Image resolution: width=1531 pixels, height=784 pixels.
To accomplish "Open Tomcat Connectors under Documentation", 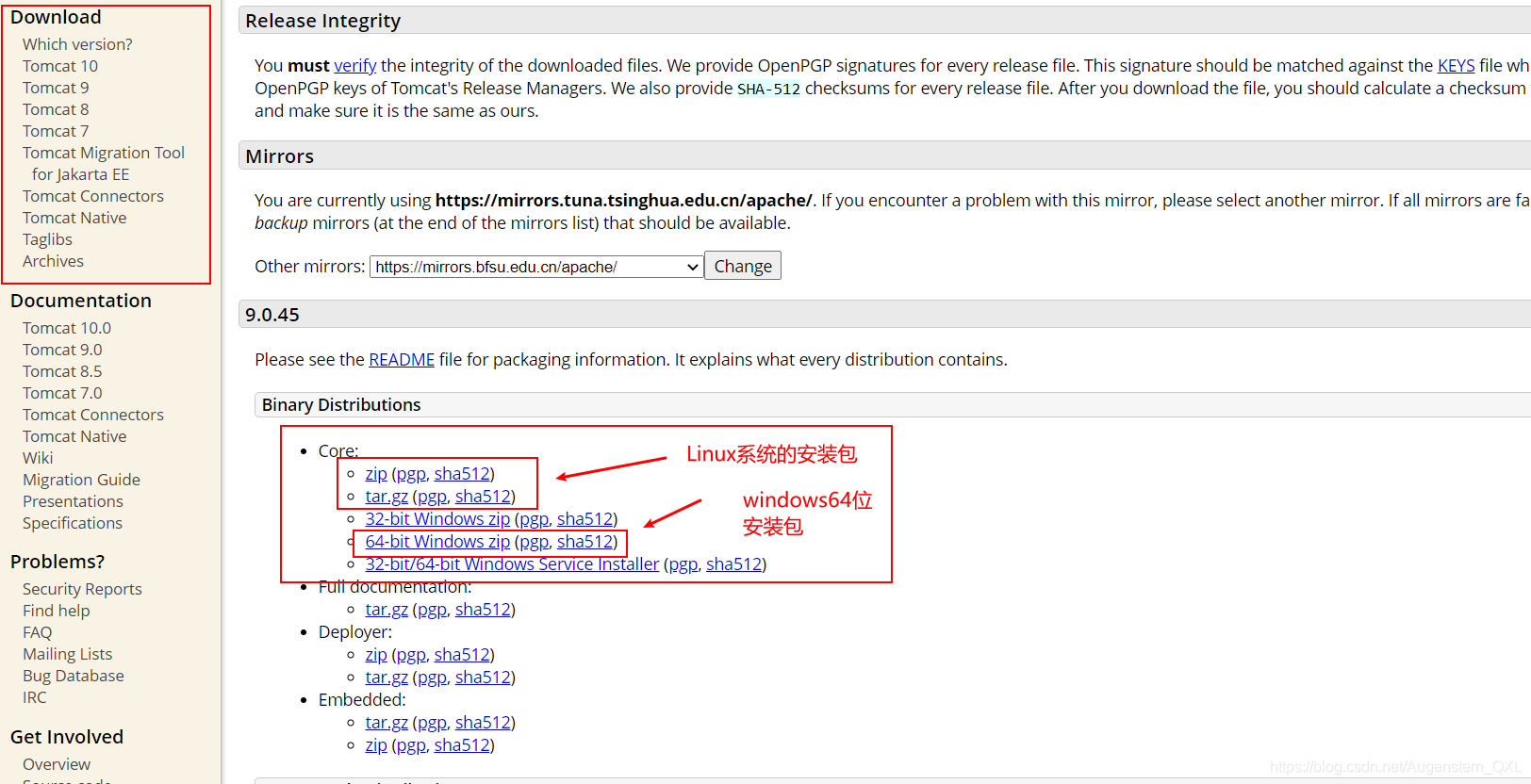I will pyautogui.click(x=93, y=415).
